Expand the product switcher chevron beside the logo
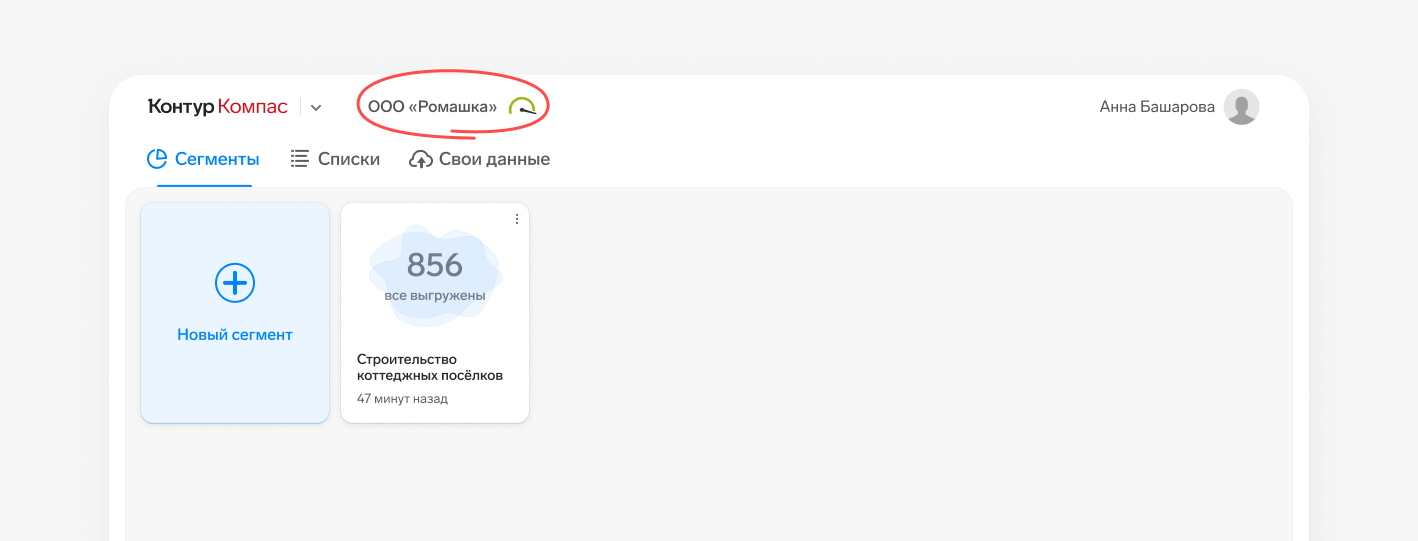Viewport: 1418px width, 541px height. (x=316, y=107)
